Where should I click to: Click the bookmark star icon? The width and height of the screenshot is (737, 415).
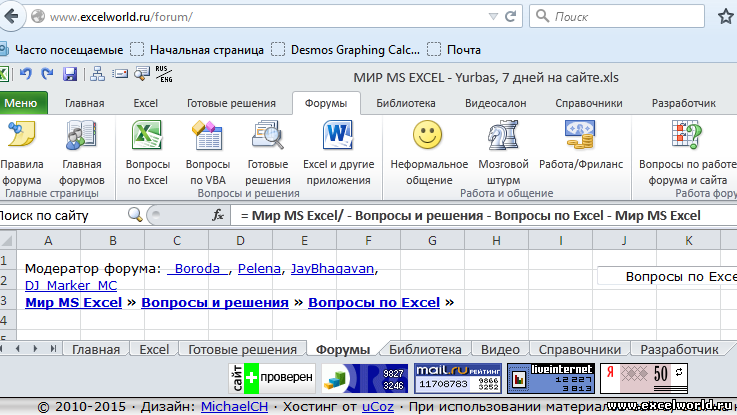(x=726, y=16)
